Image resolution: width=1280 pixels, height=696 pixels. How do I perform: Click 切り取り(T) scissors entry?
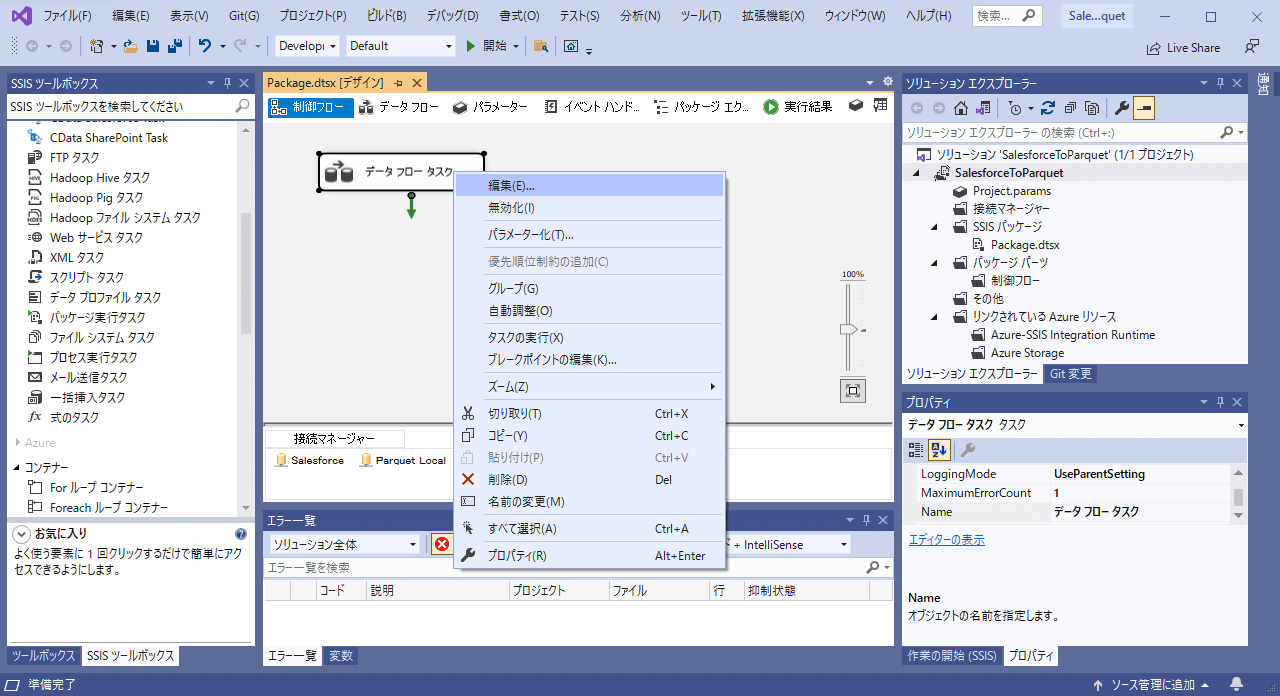[x=589, y=414]
